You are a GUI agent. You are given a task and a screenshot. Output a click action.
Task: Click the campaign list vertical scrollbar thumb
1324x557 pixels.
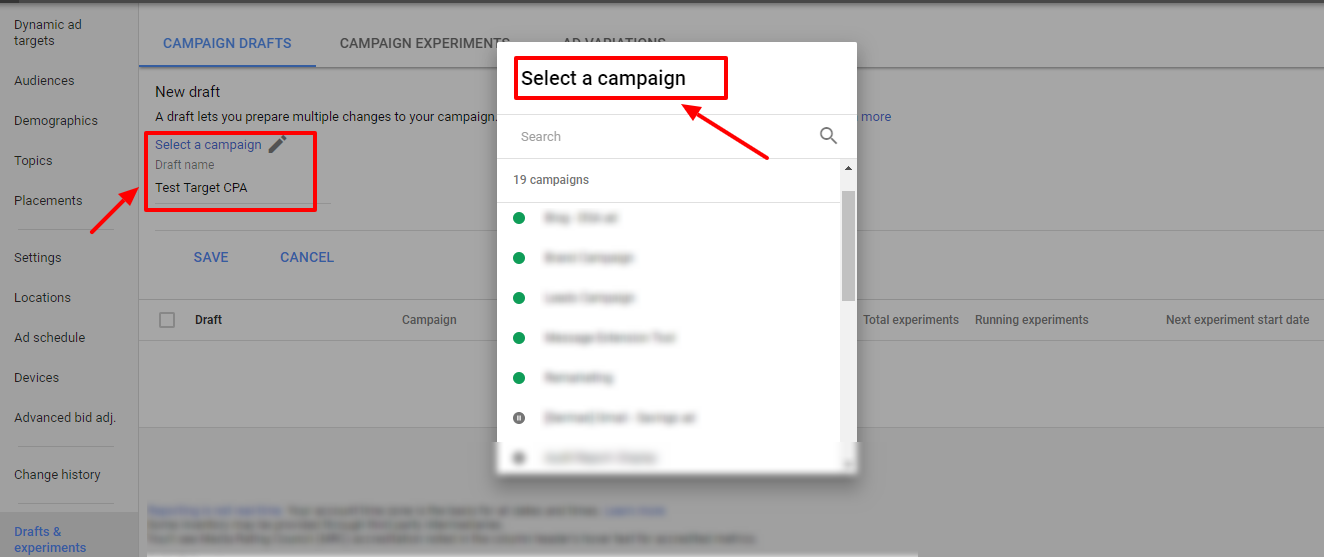pyautogui.click(x=848, y=246)
